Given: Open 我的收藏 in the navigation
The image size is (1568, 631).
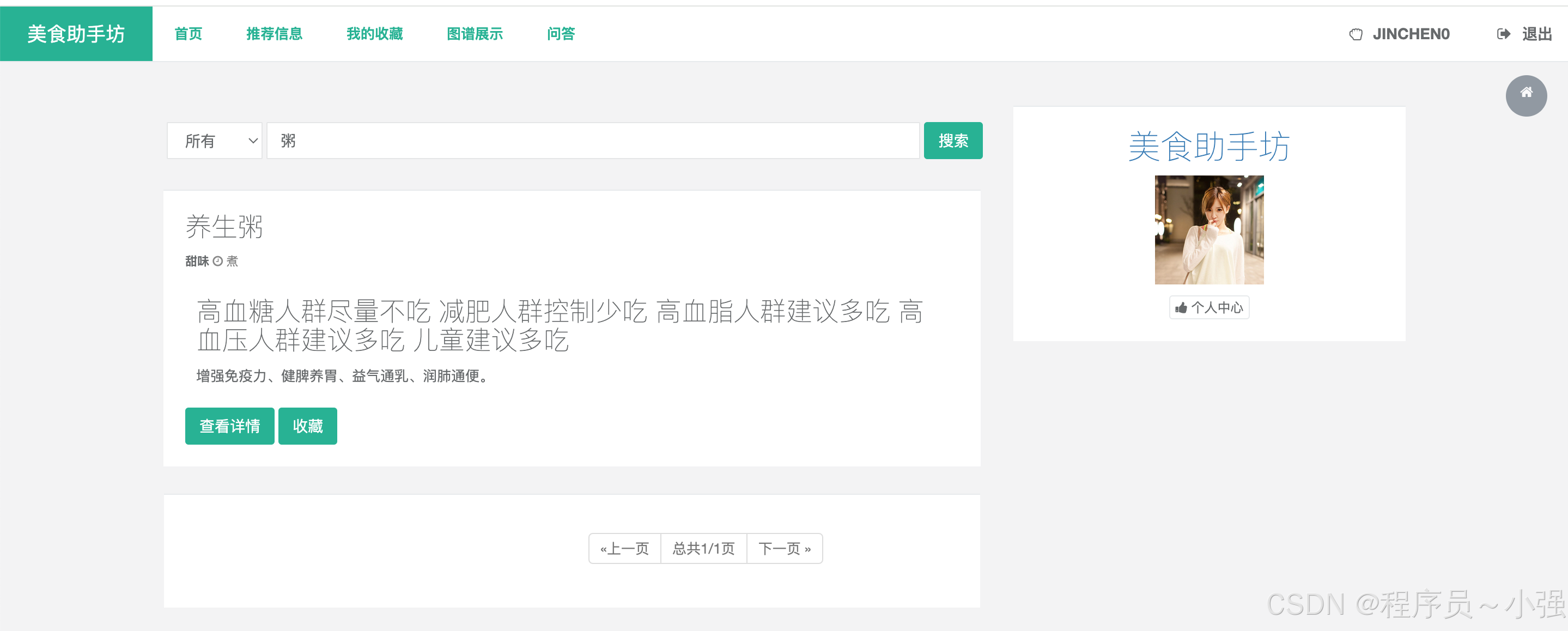Looking at the screenshot, I should [374, 34].
